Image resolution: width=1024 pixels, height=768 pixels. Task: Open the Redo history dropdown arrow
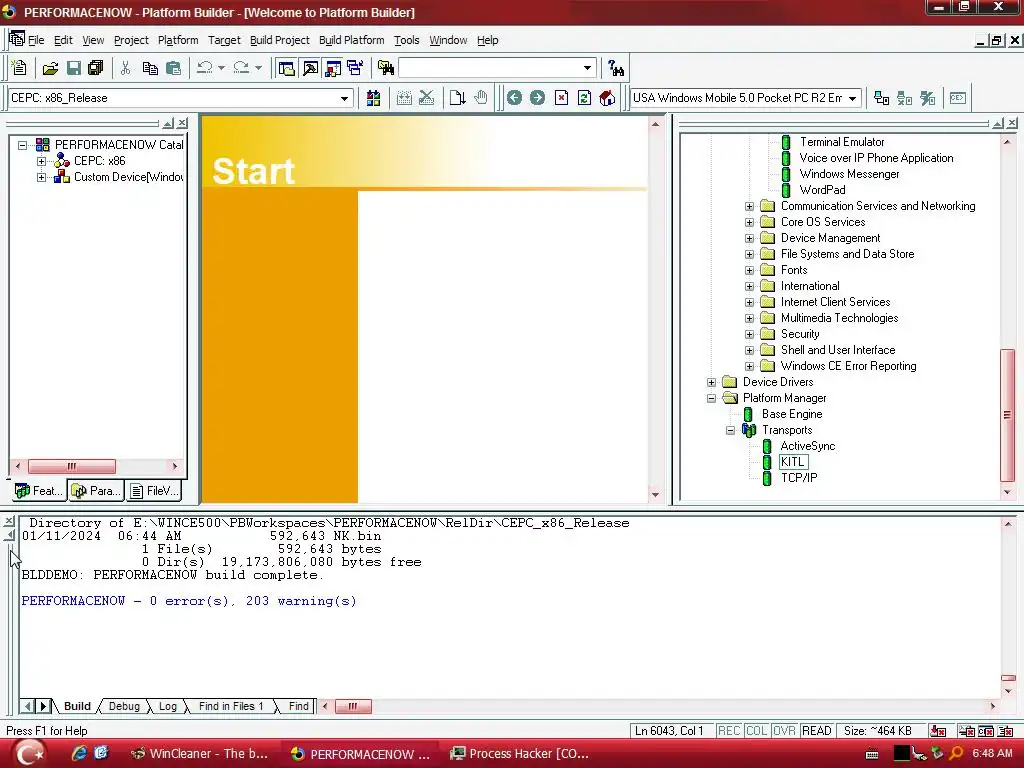click(258, 68)
